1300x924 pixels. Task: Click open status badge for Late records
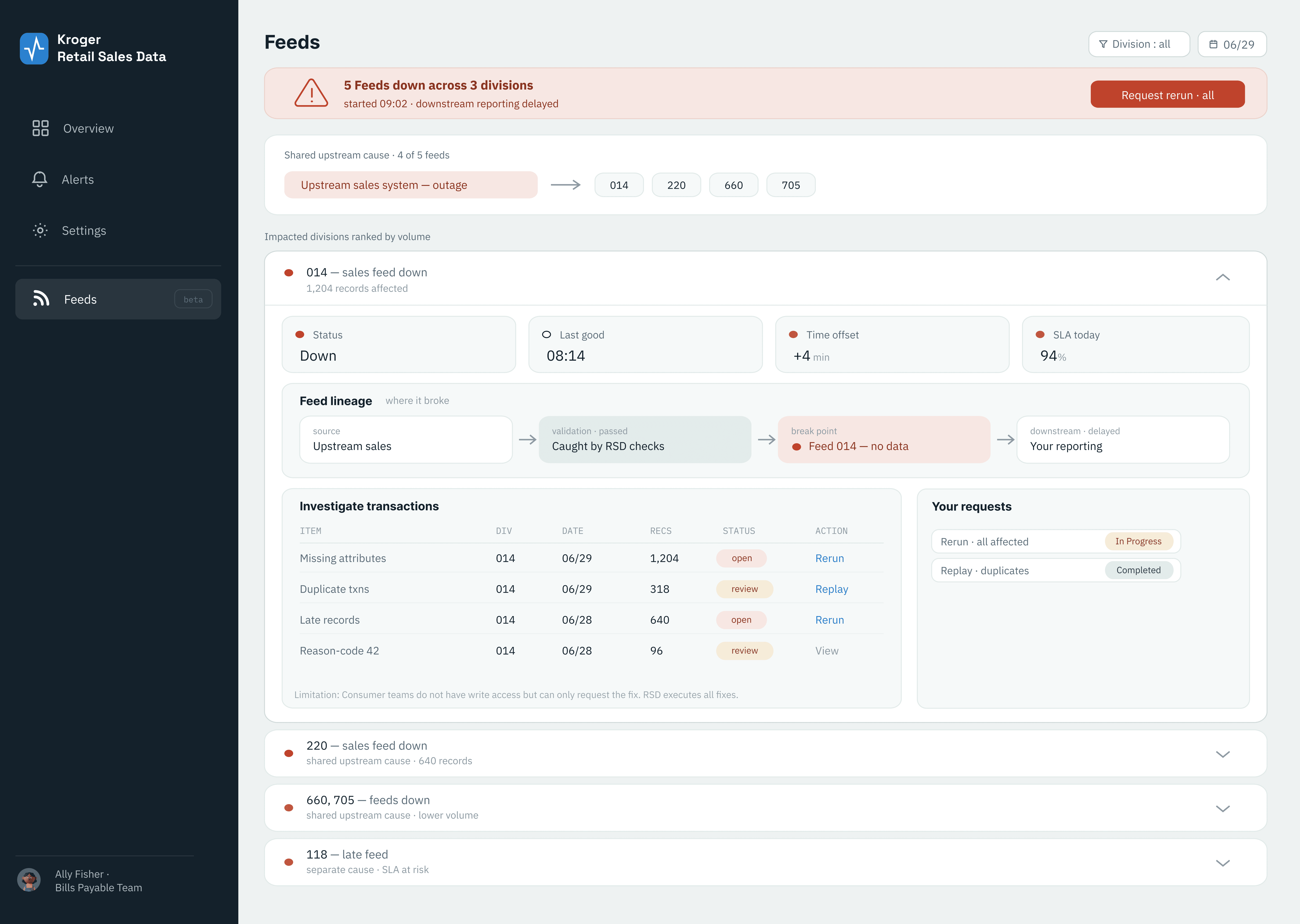(742, 620)
